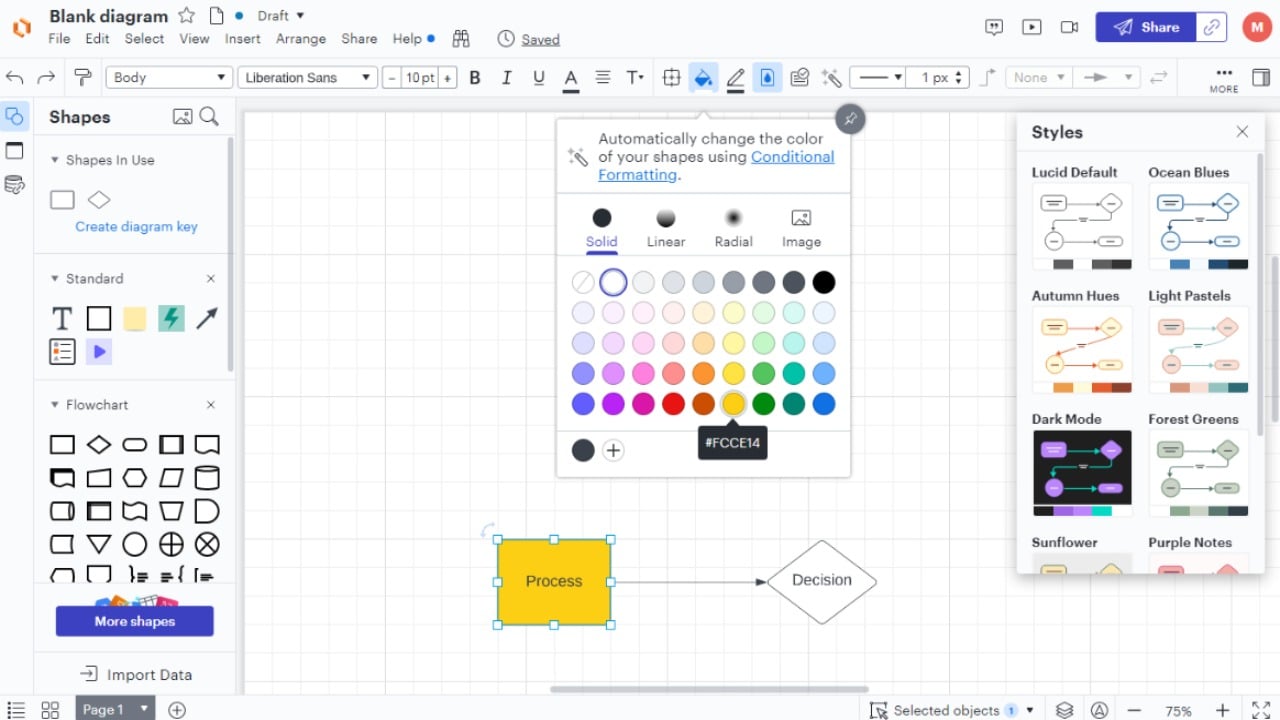Click the MORE toolbar options button
Screen dimensions: 1280x720
[x=1224, y=80]
